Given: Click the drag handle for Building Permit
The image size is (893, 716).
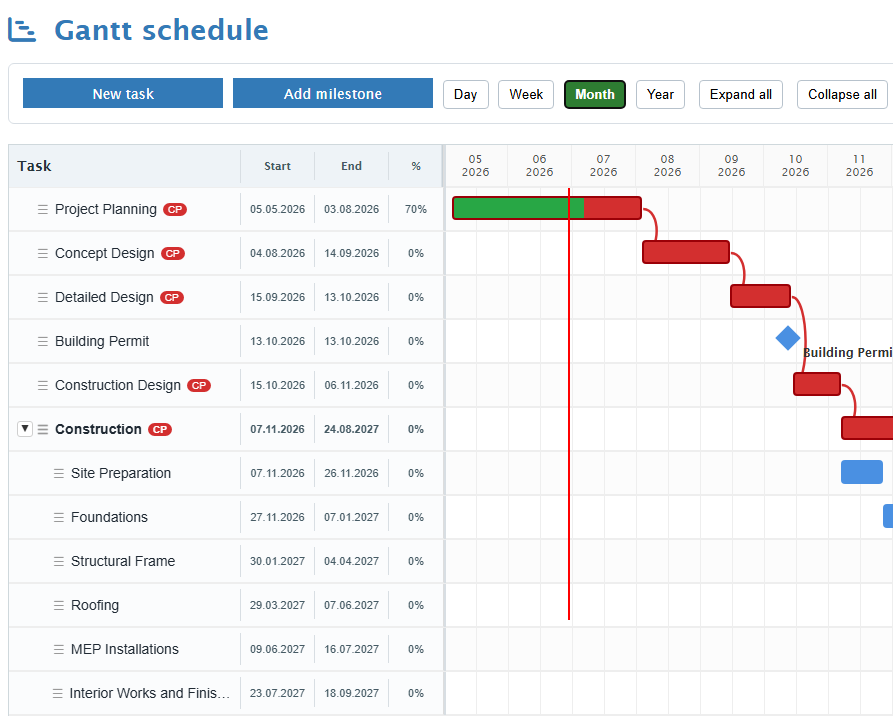Looking at the screenshot, I should 43,341.
